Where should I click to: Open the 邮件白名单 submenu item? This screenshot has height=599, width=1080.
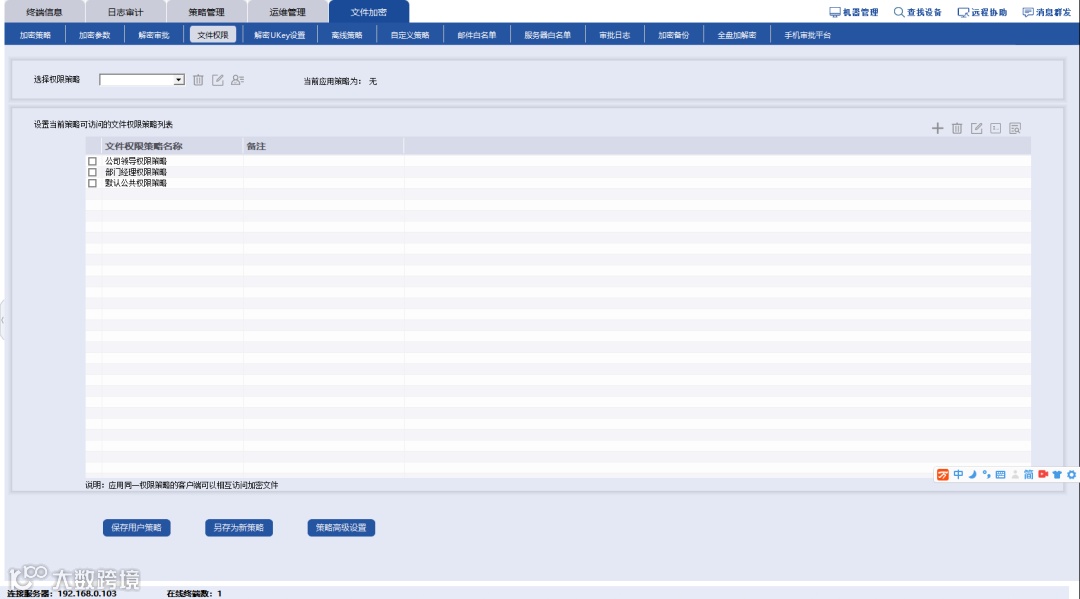pyautogui.click(x=477, y=35)
